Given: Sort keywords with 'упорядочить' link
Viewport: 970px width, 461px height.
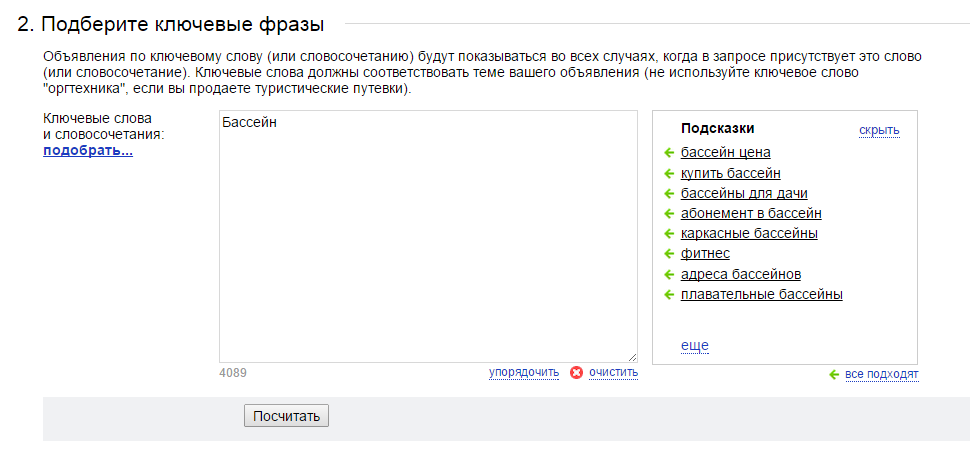Looking at the screenshot, I should (524, 373).
